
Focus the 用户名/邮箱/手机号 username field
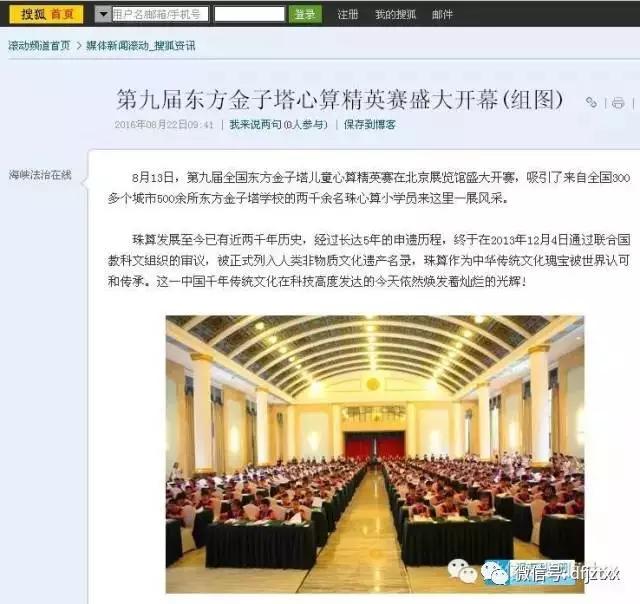(160, 14)
